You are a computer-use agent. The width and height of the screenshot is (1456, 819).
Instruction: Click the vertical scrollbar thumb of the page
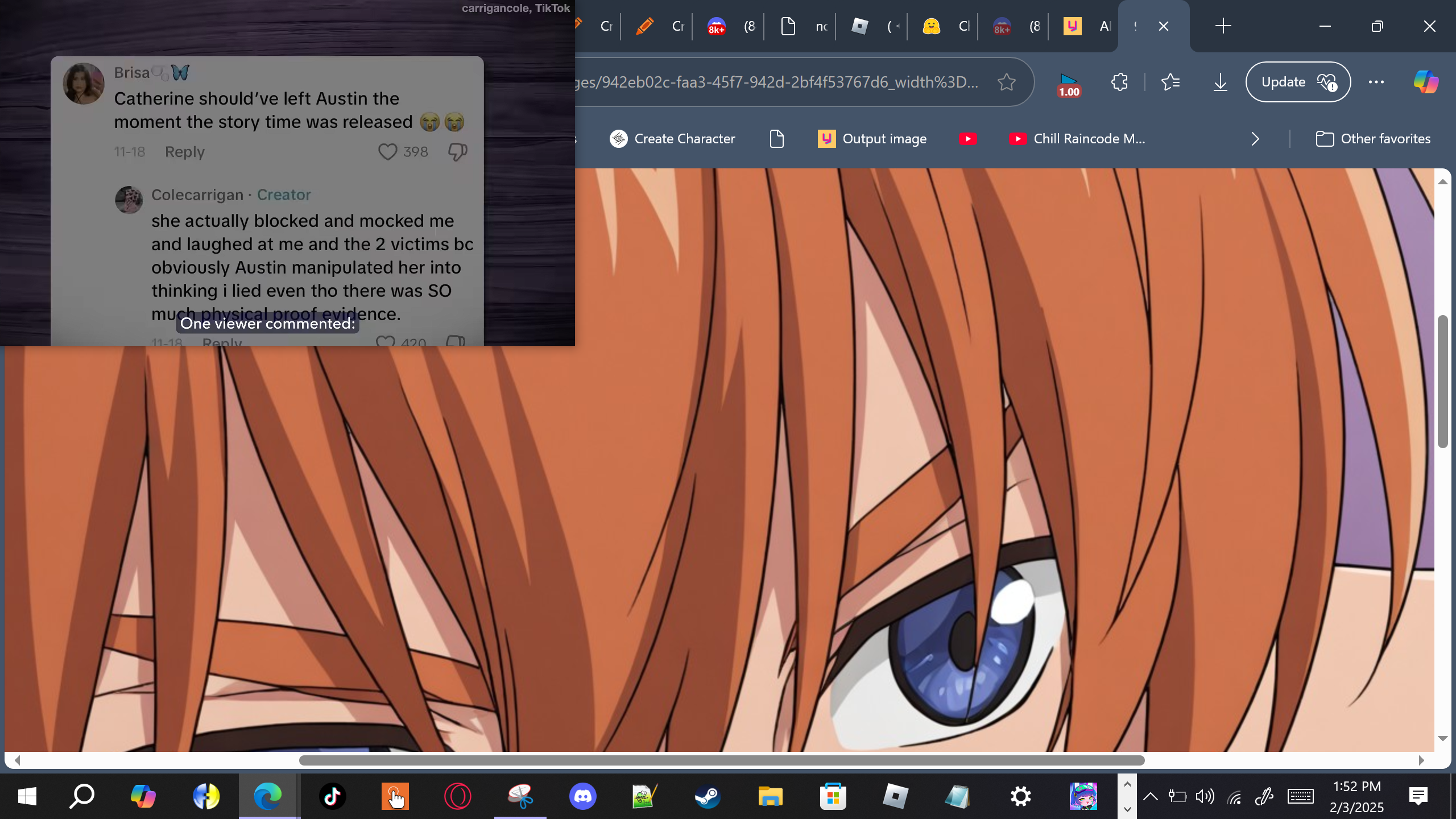tap(1442, 381)
